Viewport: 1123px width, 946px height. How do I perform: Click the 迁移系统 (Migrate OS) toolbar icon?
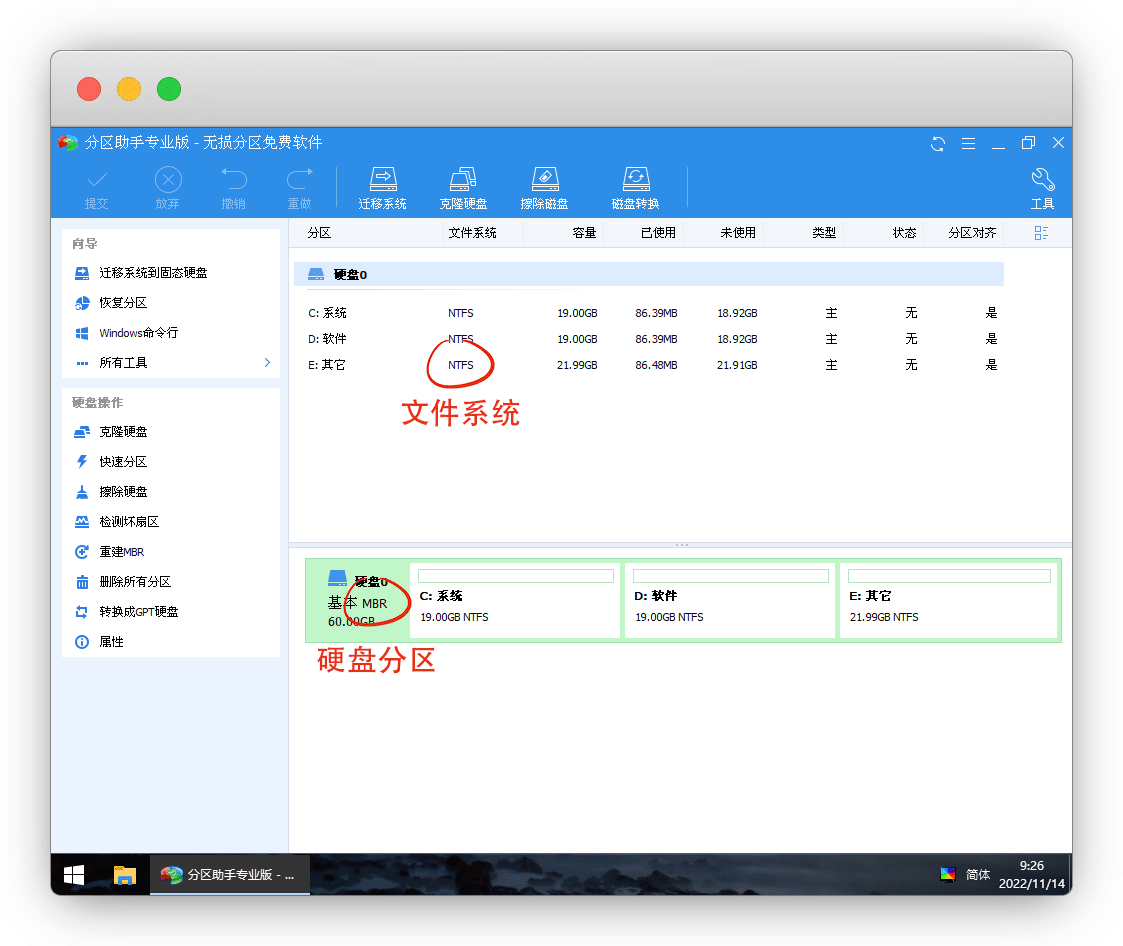[383, 180]
